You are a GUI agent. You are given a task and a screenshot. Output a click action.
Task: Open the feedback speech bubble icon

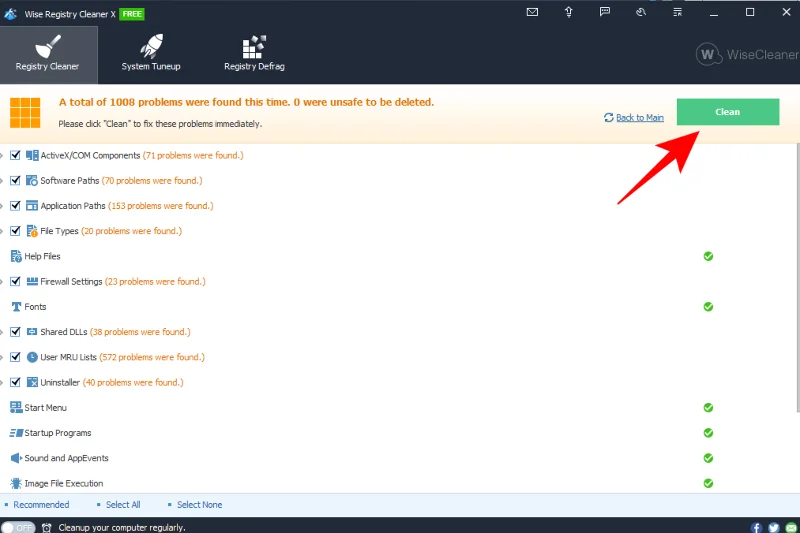[x=605, y=12]
